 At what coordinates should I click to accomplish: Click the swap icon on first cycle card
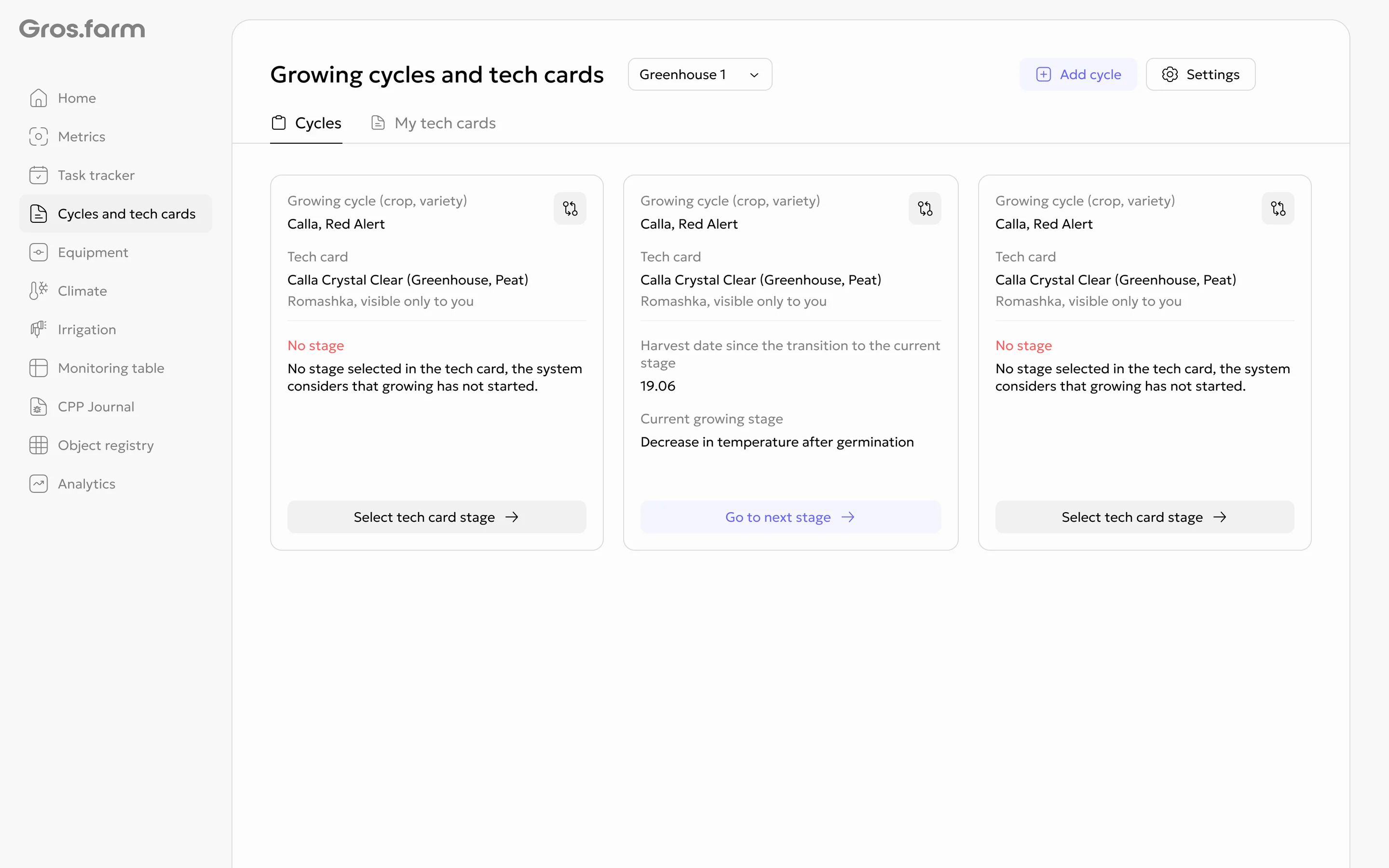click(x=570, y=208)
